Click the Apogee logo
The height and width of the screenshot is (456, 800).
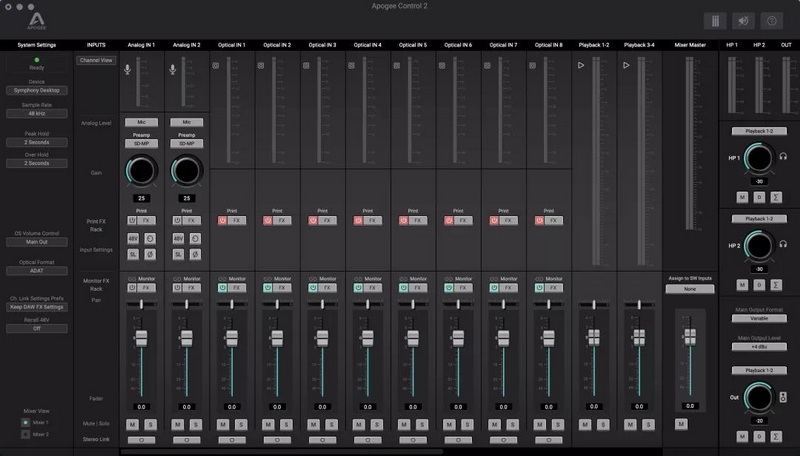coord(36,21)
